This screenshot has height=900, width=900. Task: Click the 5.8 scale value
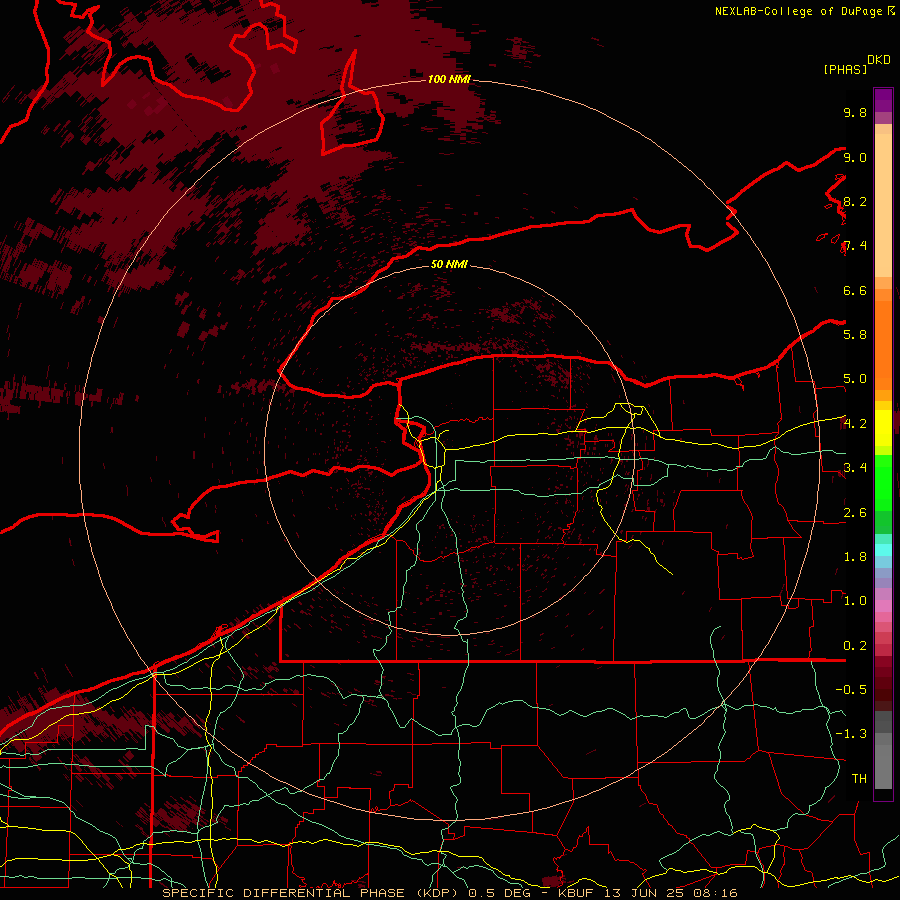(855, 335)
